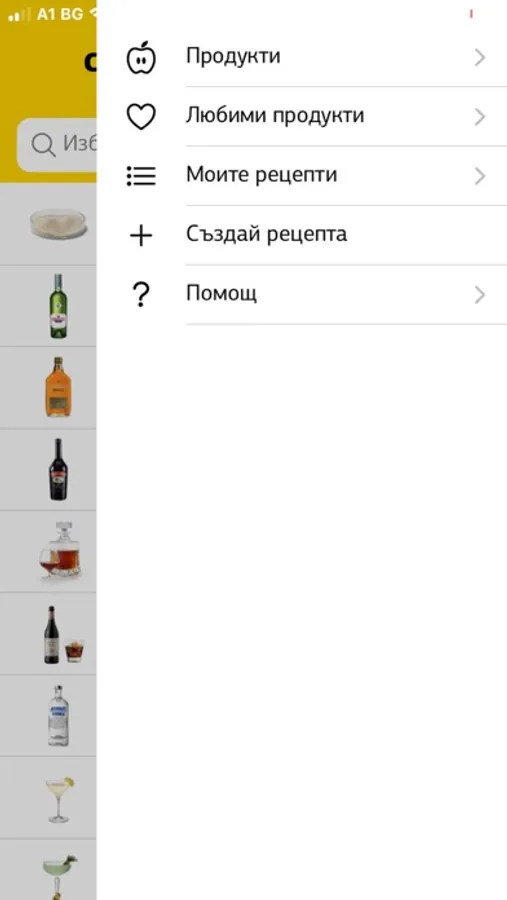Tap the magnifier search icon
Screen dimensions: 507x900
44,145
